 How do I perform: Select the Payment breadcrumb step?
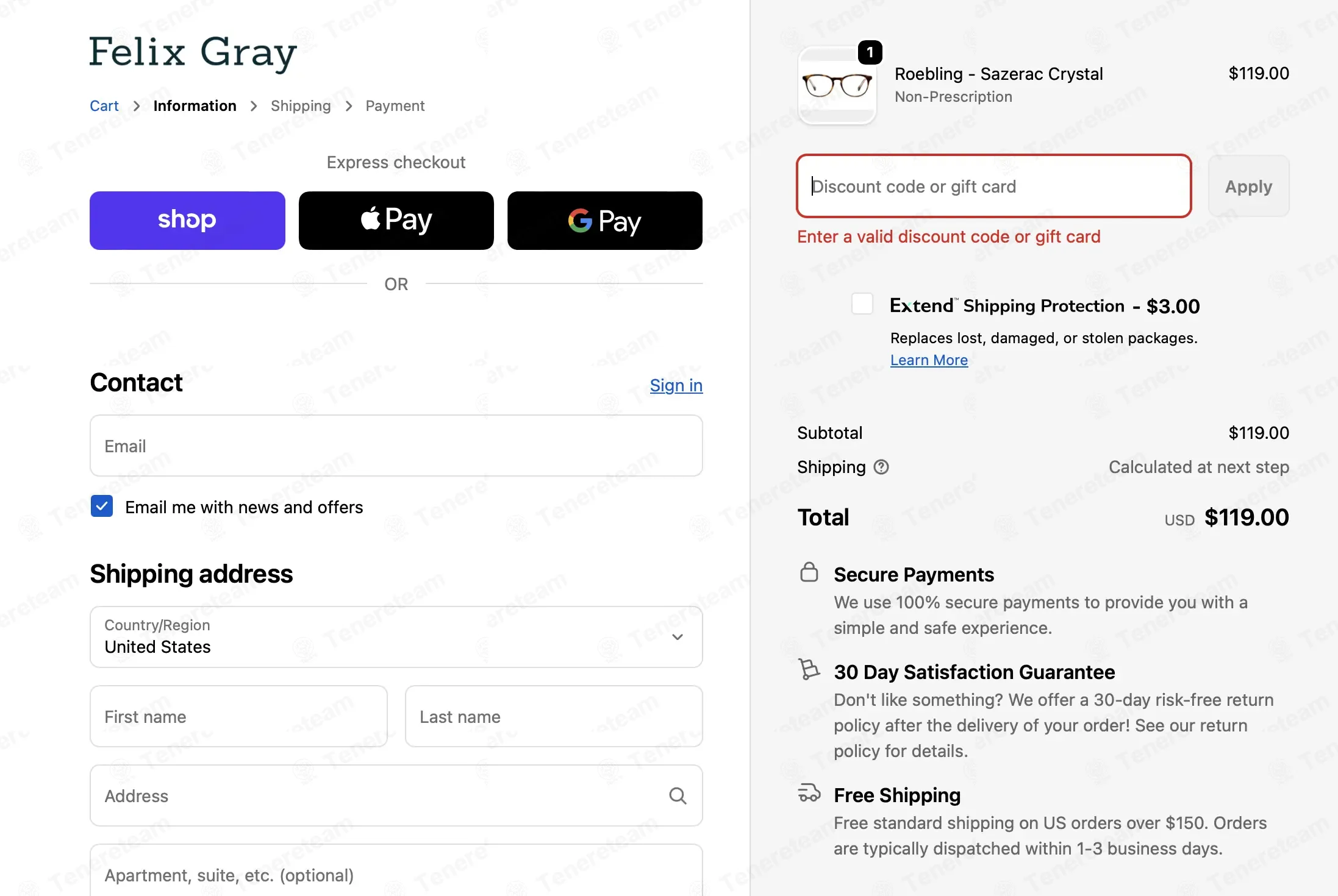pos(395,106)
